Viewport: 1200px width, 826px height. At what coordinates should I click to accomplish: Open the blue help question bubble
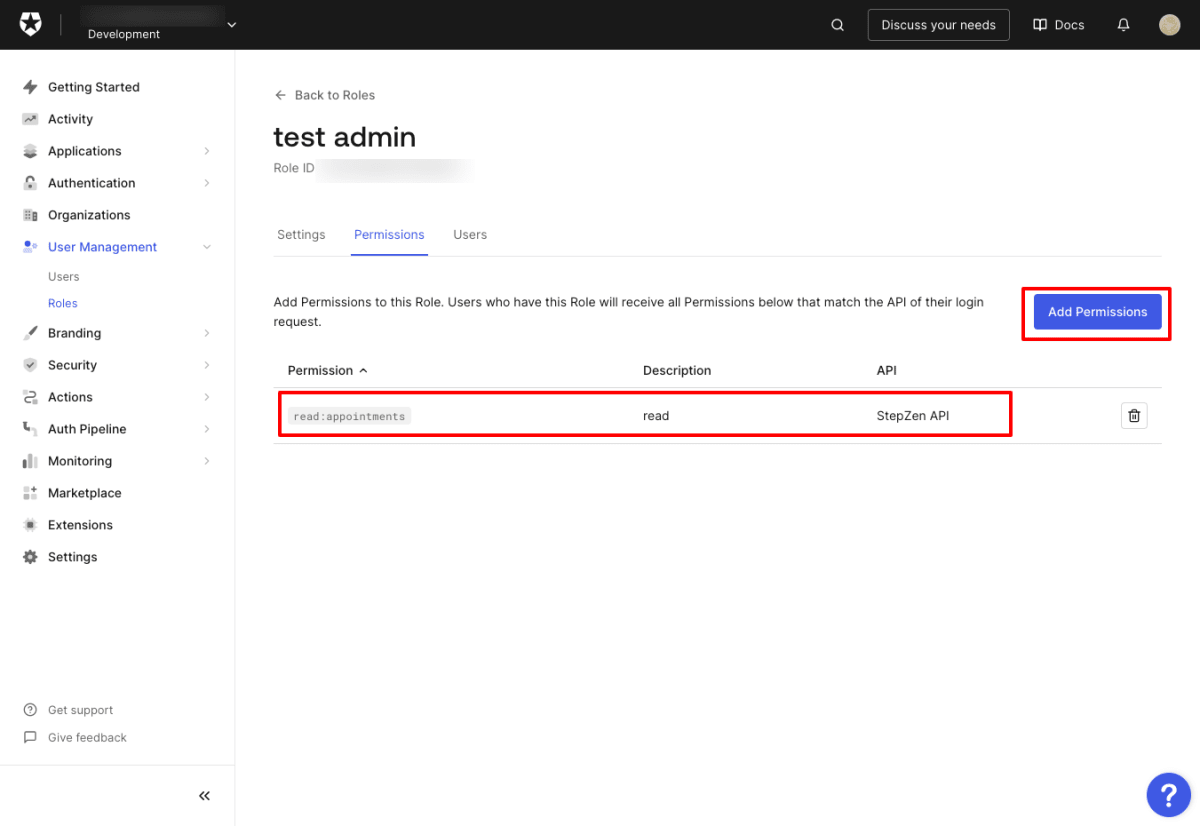pos(1168,795)
